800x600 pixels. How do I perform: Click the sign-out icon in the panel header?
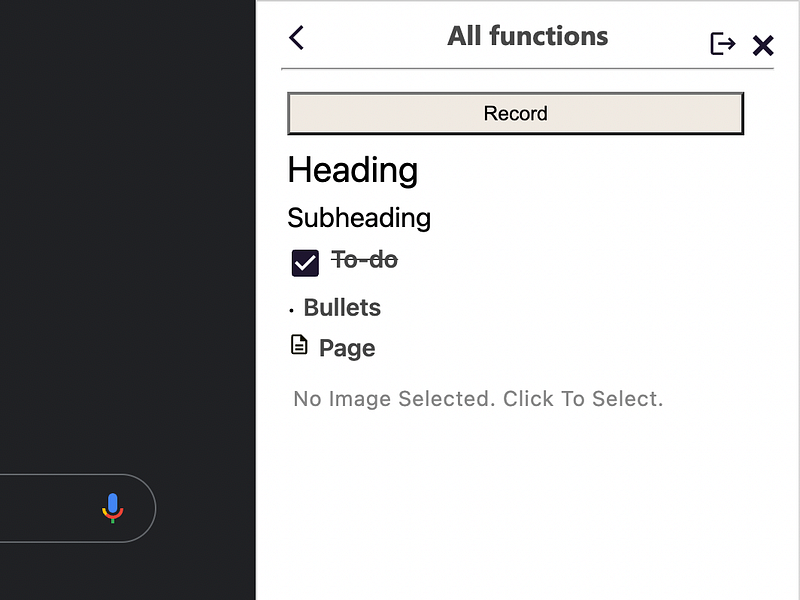point(722,44)
